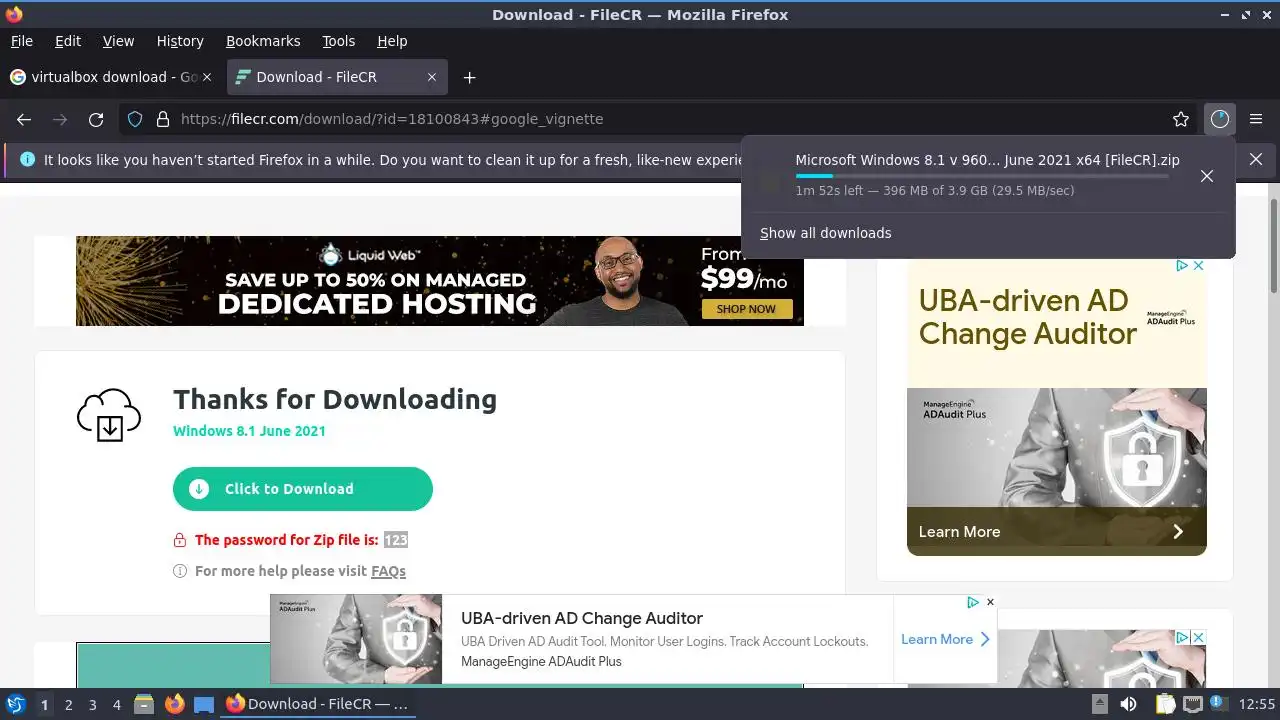Click the AdChoices icon on sidebar ad
This screenshot has width=1280, height=720.
click(x=1182, y=266)
